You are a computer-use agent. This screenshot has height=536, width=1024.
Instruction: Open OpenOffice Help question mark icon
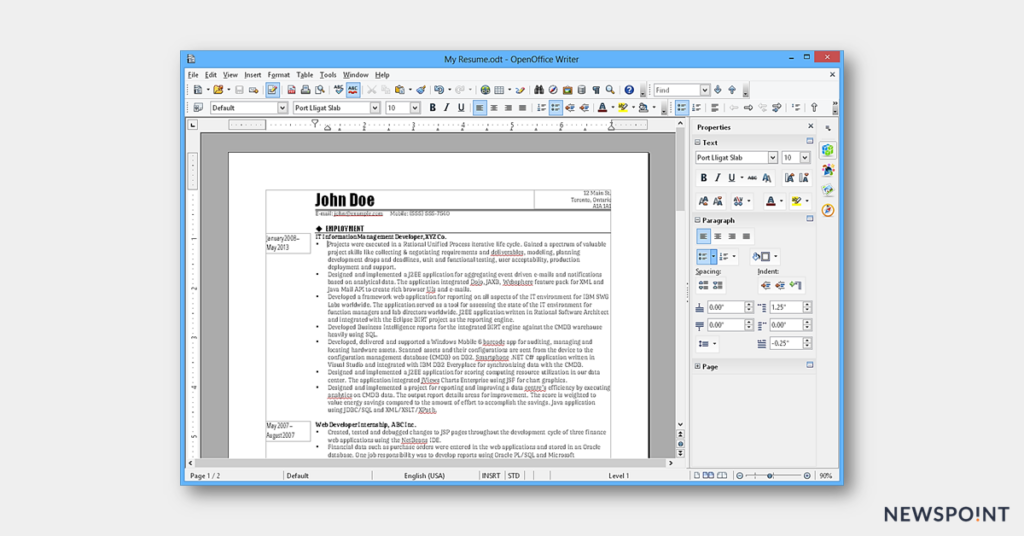click(x=629, y=90)
